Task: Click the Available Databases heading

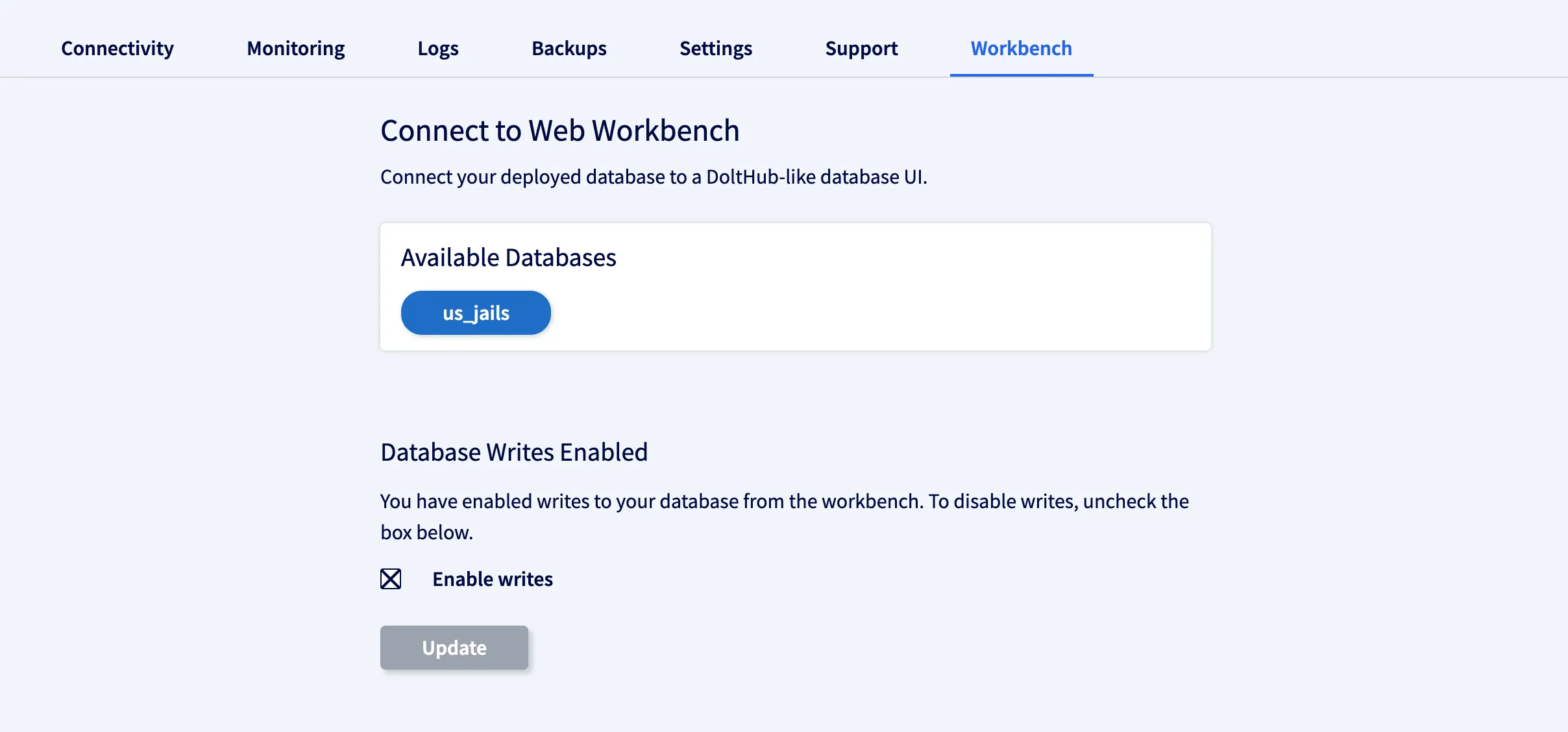Action: 508,258
